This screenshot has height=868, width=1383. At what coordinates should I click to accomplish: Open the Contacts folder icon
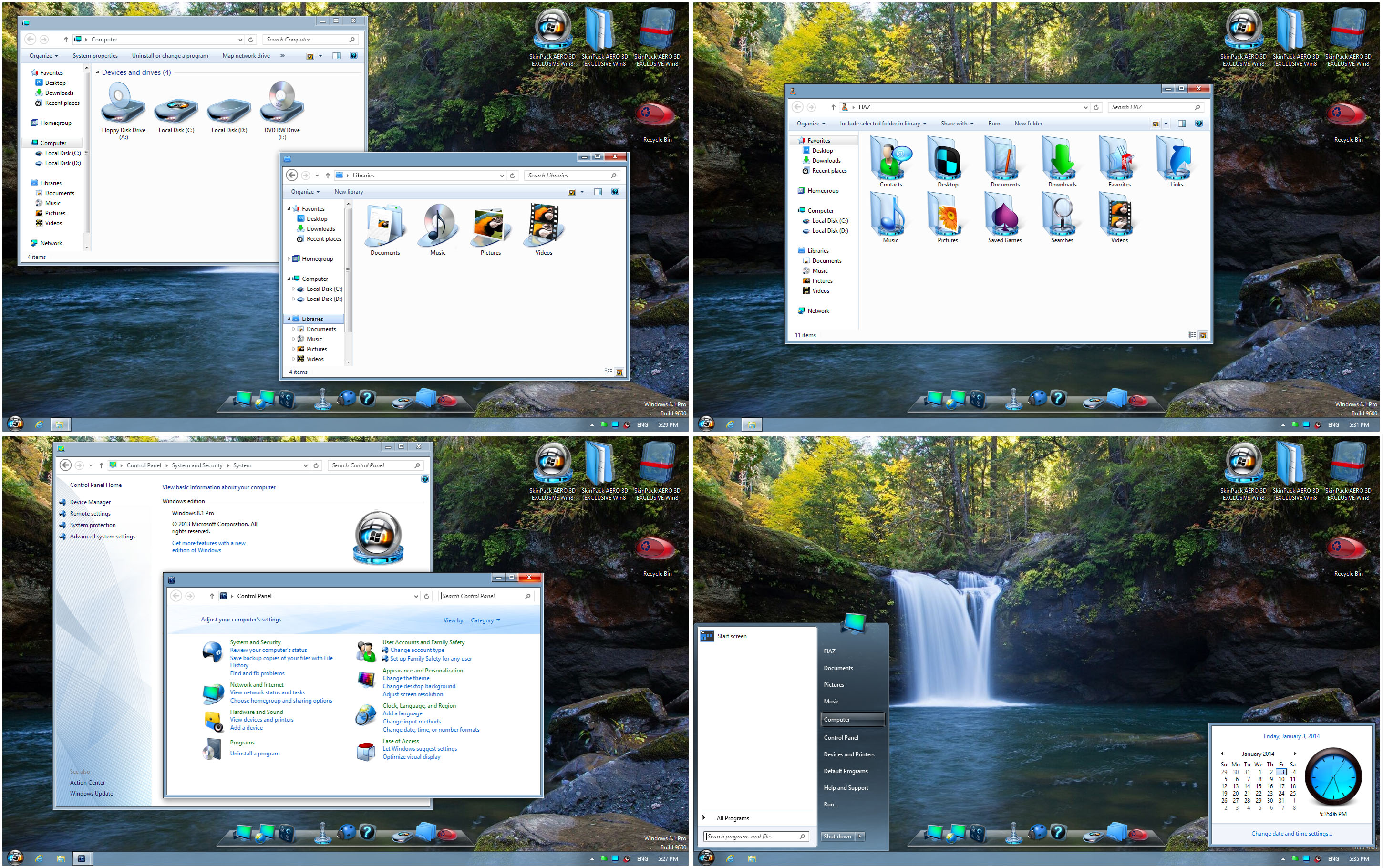890,161
